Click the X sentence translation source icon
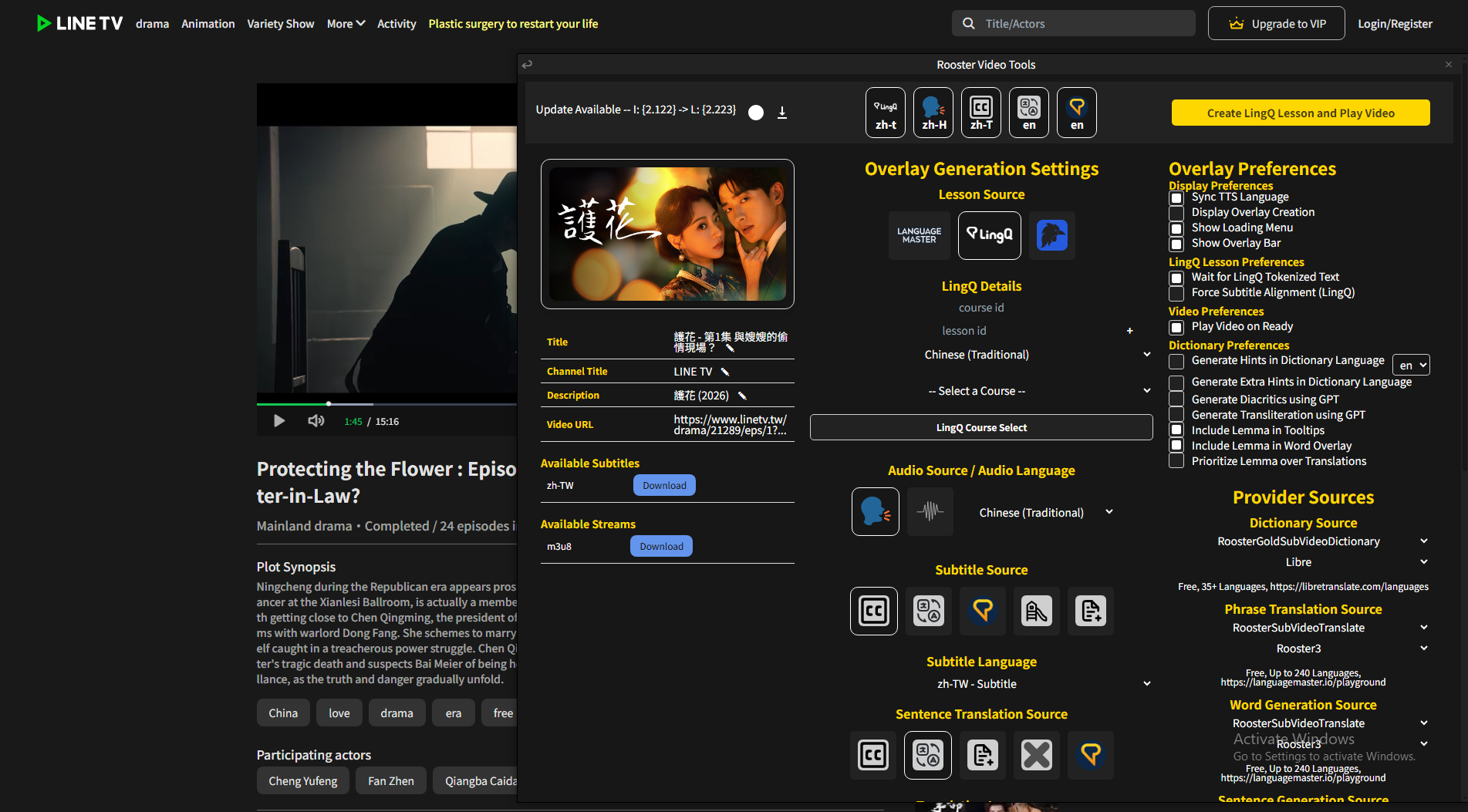 coord(1036,755)
